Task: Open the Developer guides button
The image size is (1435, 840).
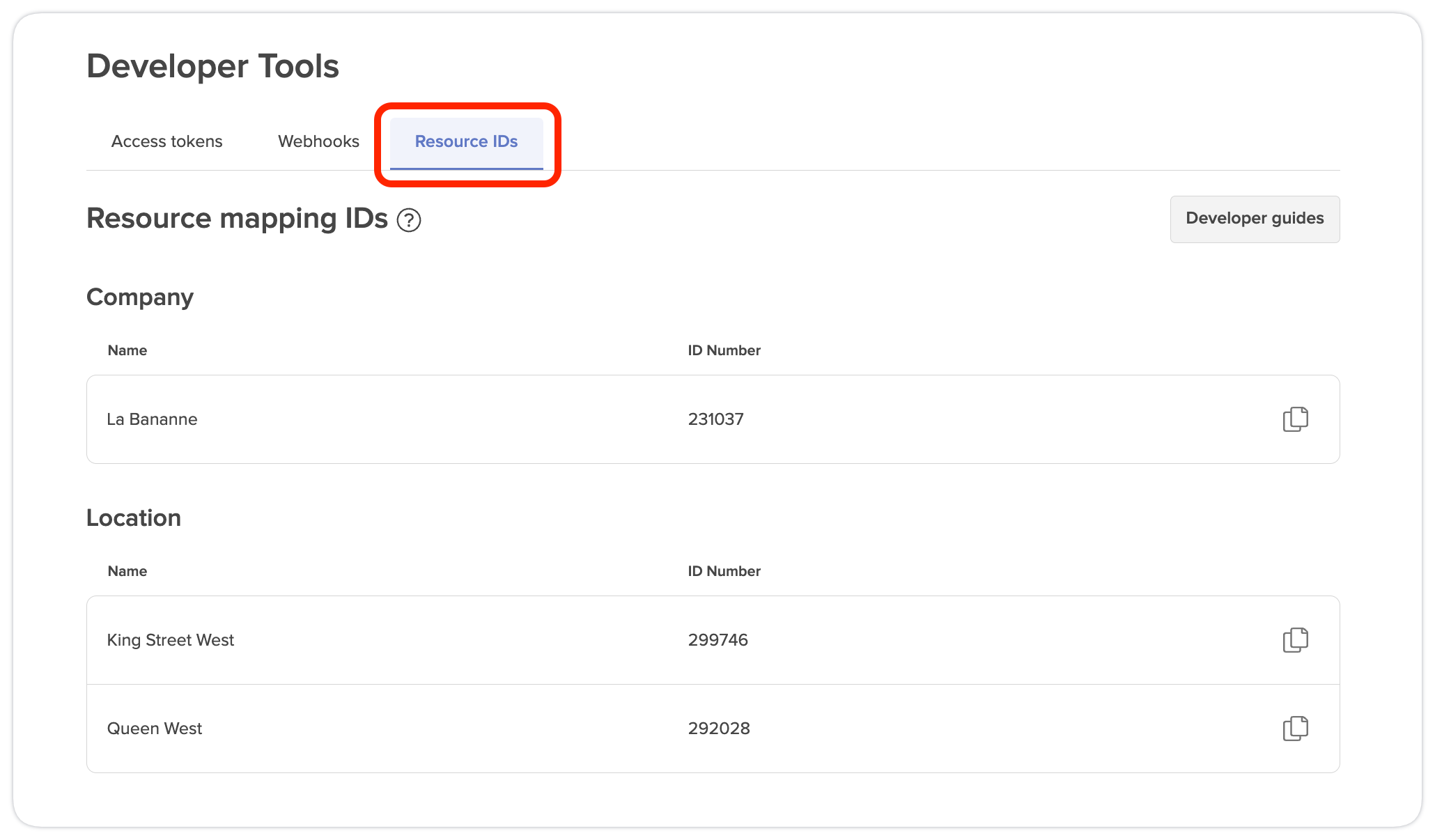Action: [x=1255, y=219]
